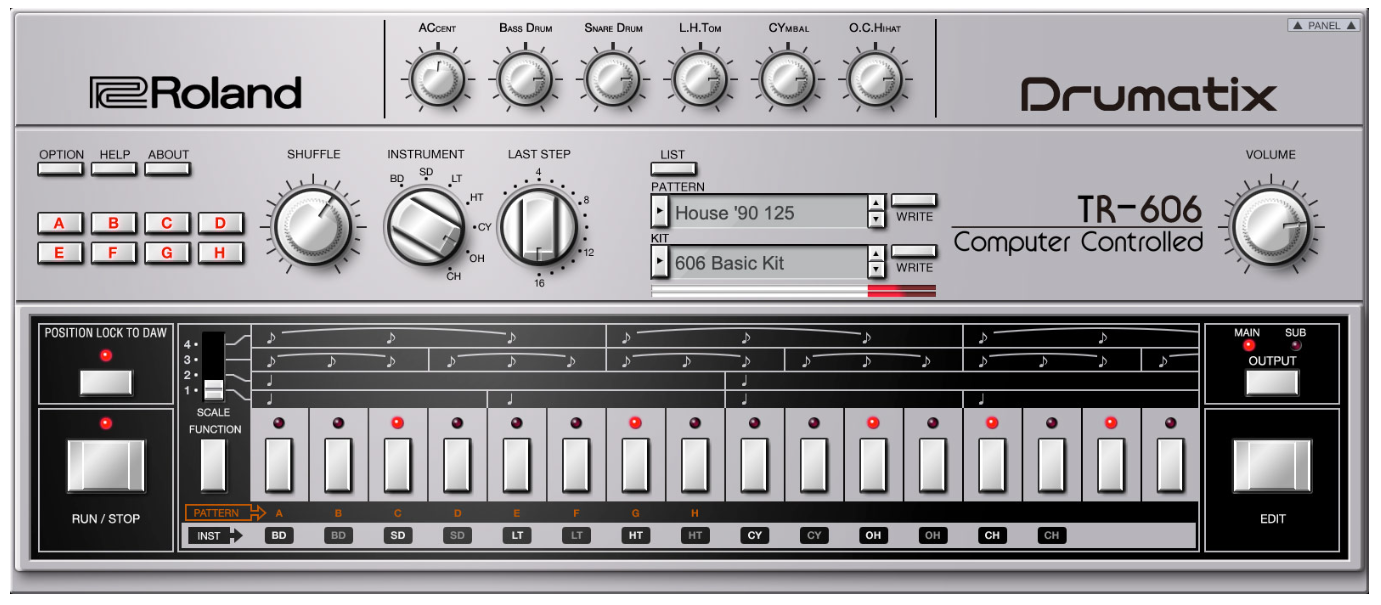Screen dimensions: 1381x605
Task: Click the 606 Basic Kit name field
Action: (767, 263)
